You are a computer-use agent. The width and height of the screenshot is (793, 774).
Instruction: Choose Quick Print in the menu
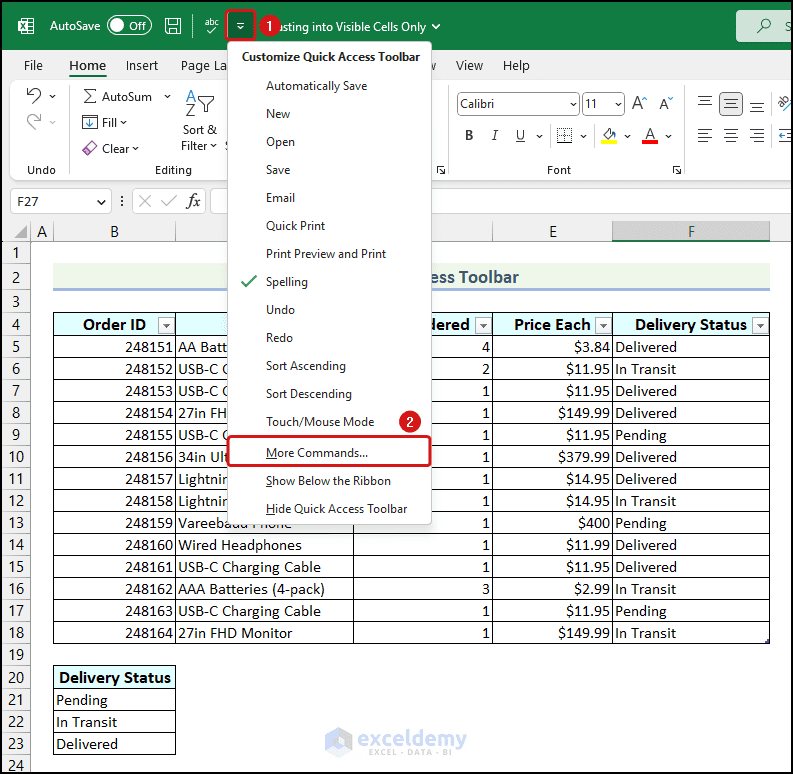329,226
